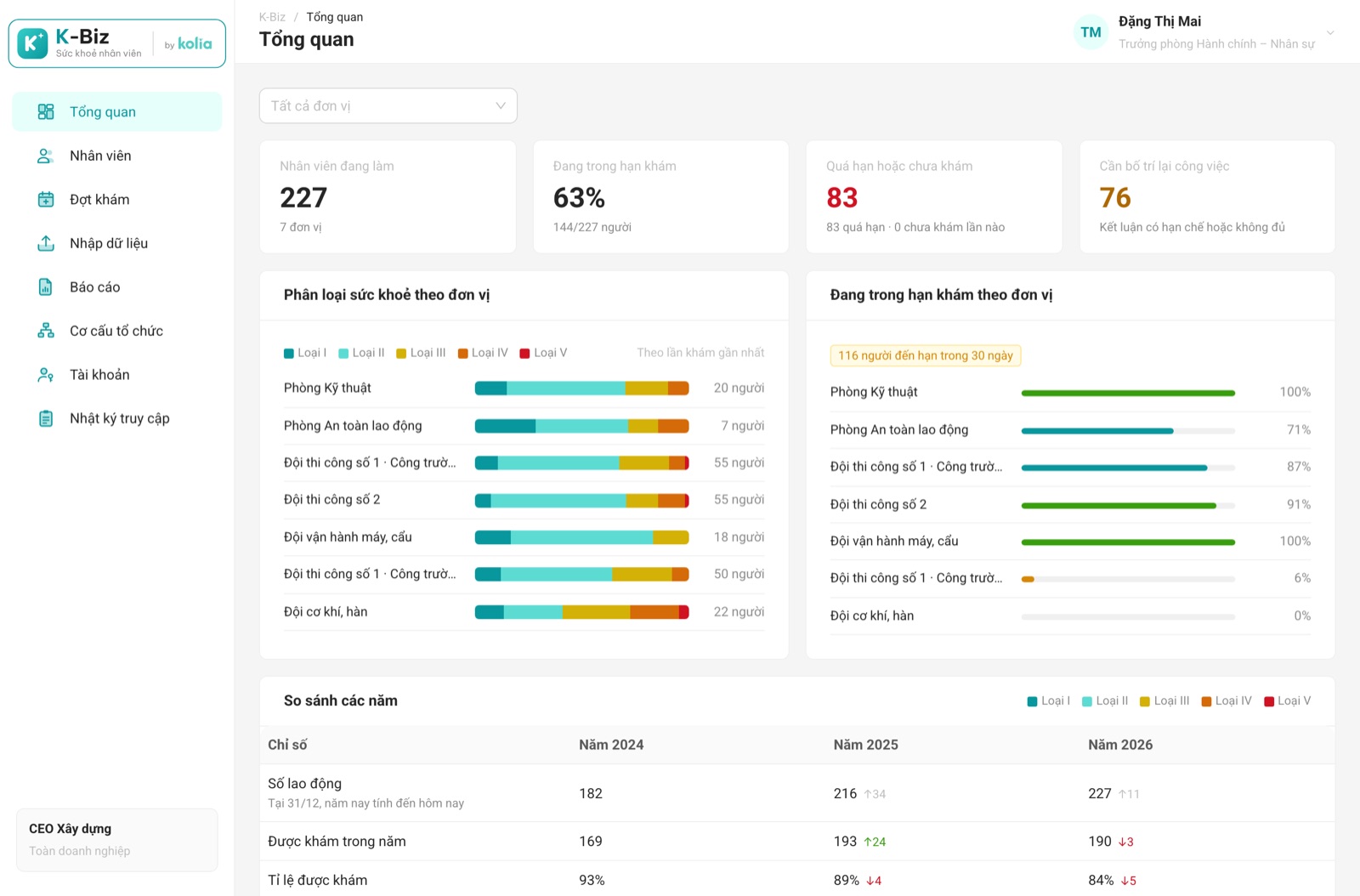Click the Phòng An toàn lao động 71% bar
1360x896 pixels.
tap(1128, 431)
